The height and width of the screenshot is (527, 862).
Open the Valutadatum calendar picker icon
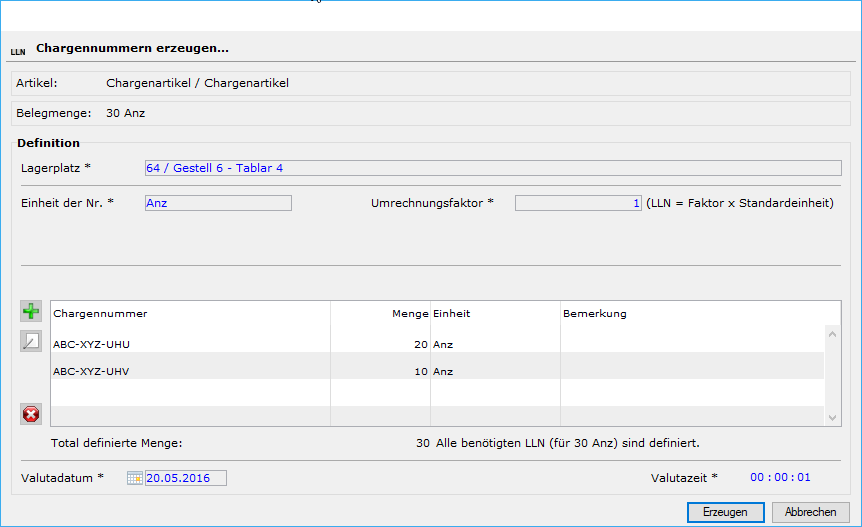click(135, 478)
